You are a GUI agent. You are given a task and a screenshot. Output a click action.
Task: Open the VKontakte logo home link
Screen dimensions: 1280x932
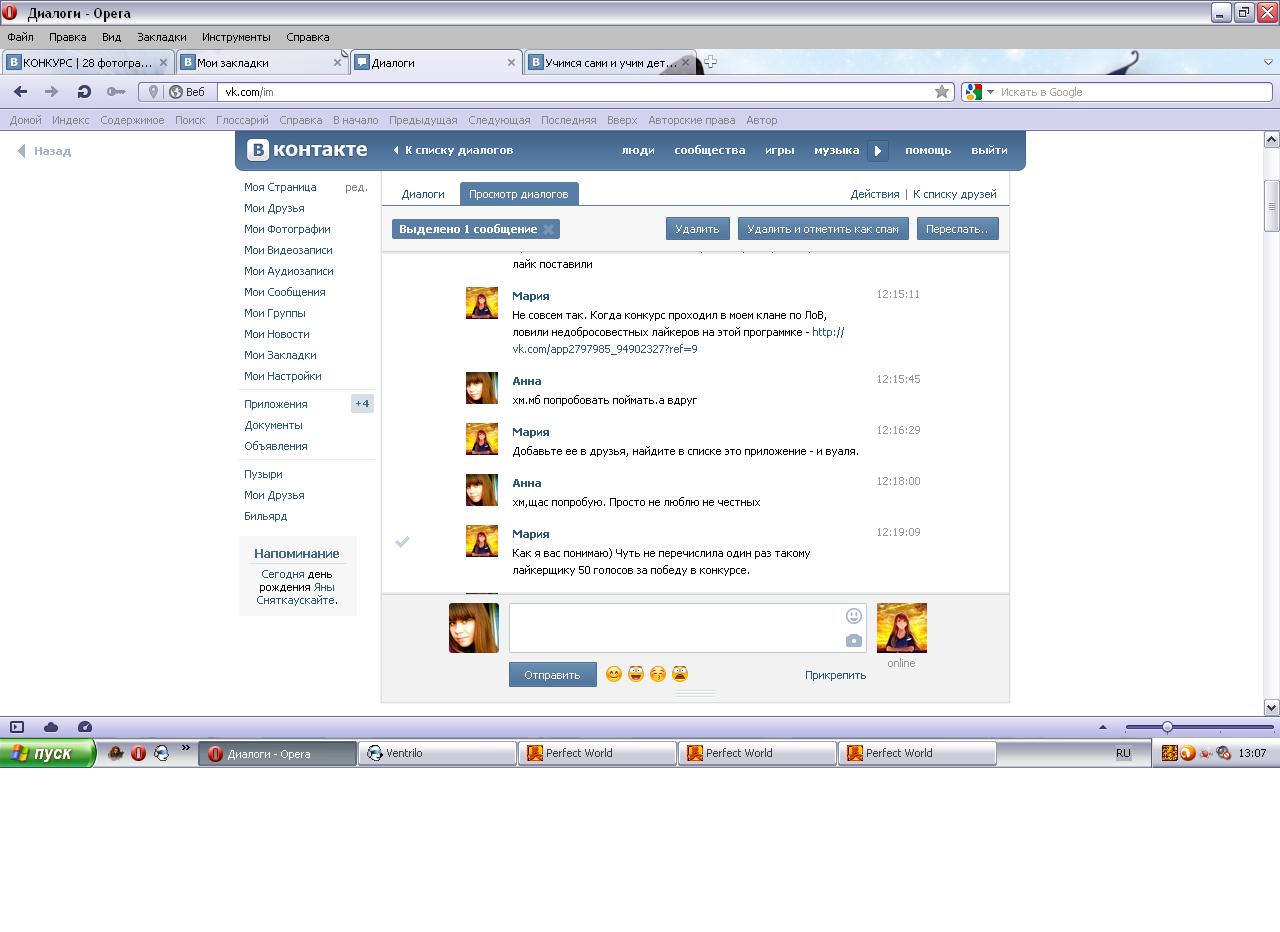tap(307, 150)
